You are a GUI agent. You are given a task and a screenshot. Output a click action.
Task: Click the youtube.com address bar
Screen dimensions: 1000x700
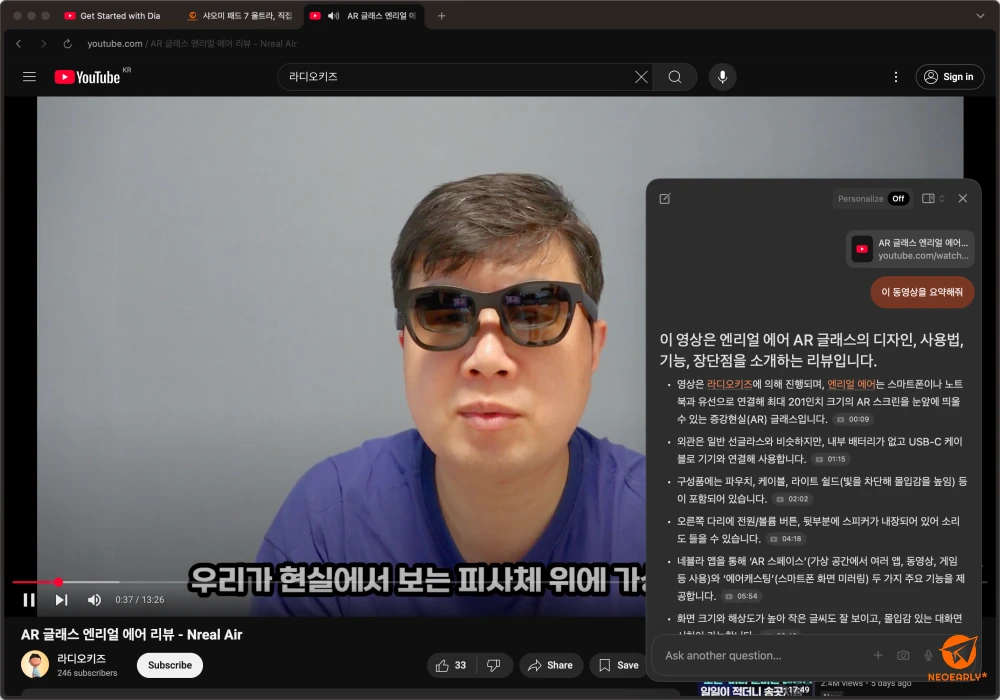tap(192, 44)
